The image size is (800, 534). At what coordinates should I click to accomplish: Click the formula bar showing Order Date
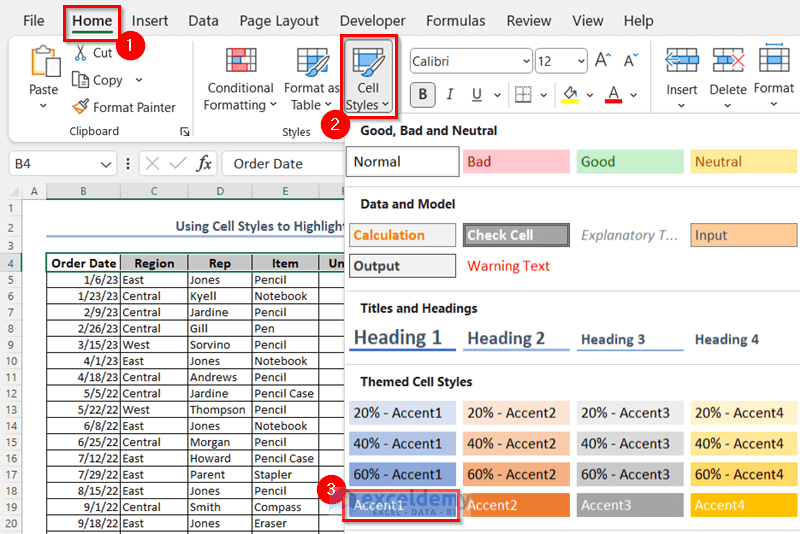pyautogui.click(x=284, y=164)
